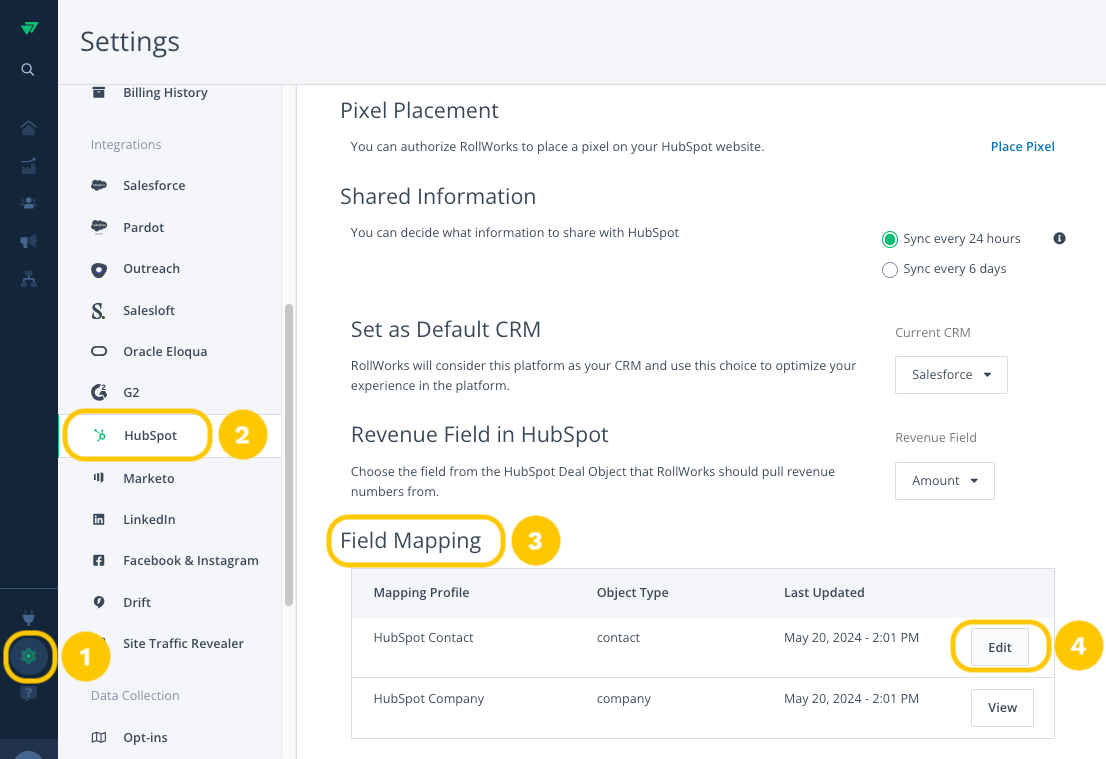Click the sidebar vertical scrollbar
The height and width of the screenshot is (759, 1106).
coord(288,454)
